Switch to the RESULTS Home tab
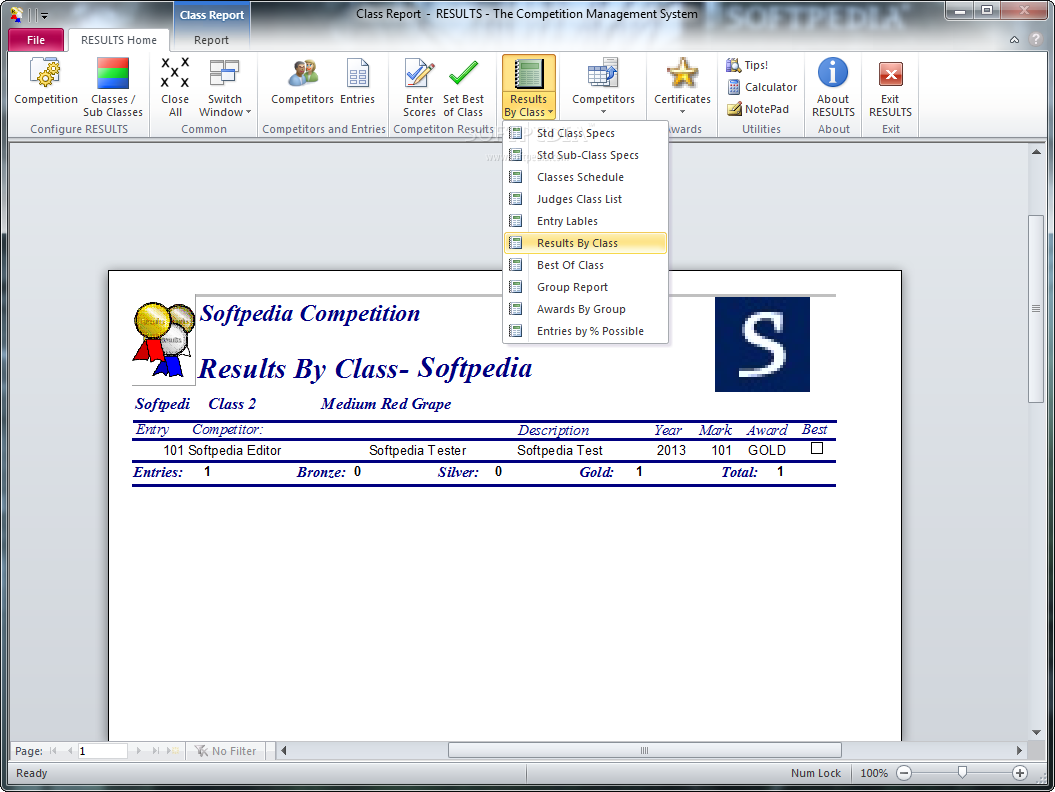This screenshot has height=792, width=1055. coord(118,40)
